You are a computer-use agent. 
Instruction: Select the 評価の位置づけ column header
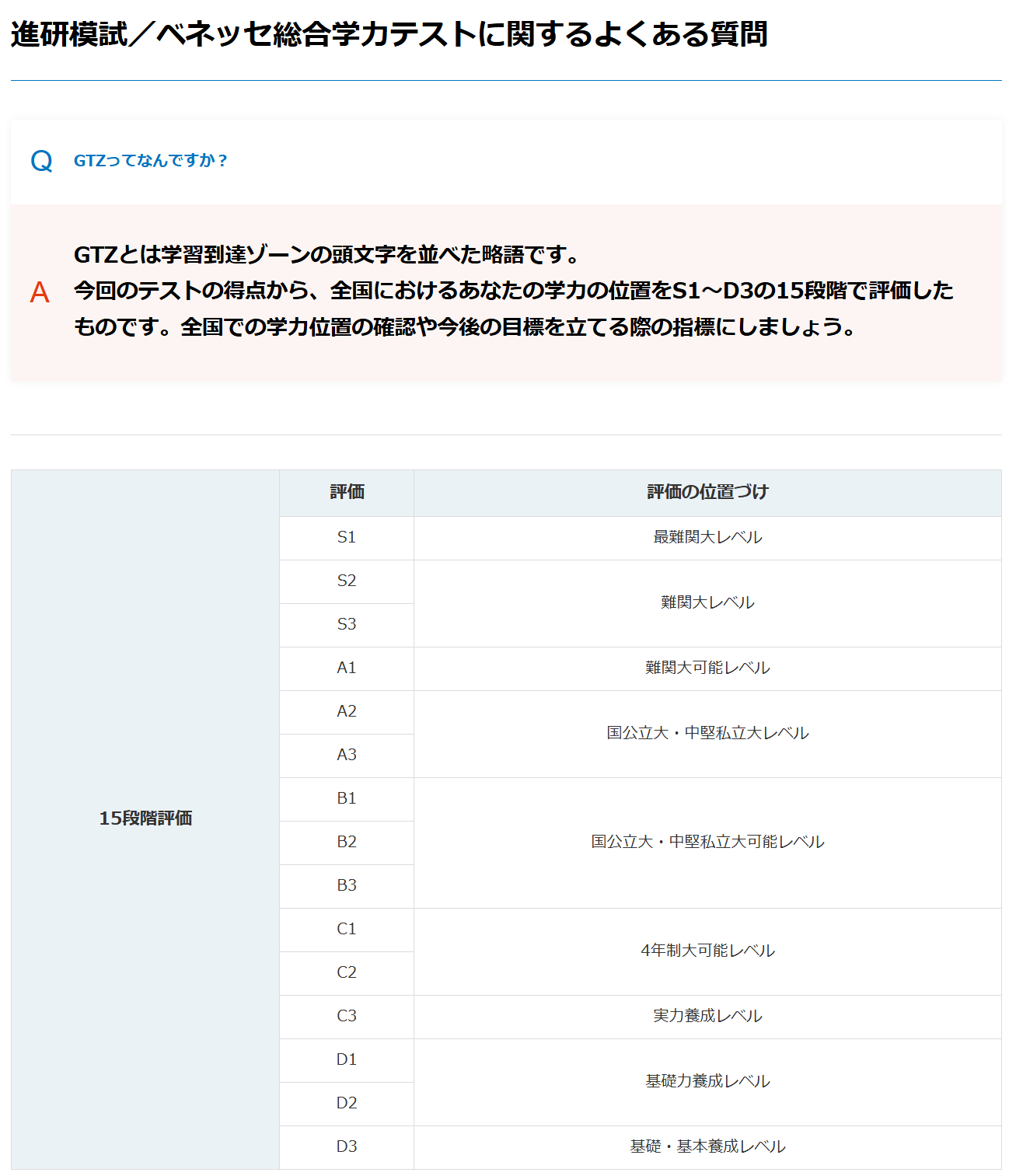pyautogui.click(x=707, y=492)
